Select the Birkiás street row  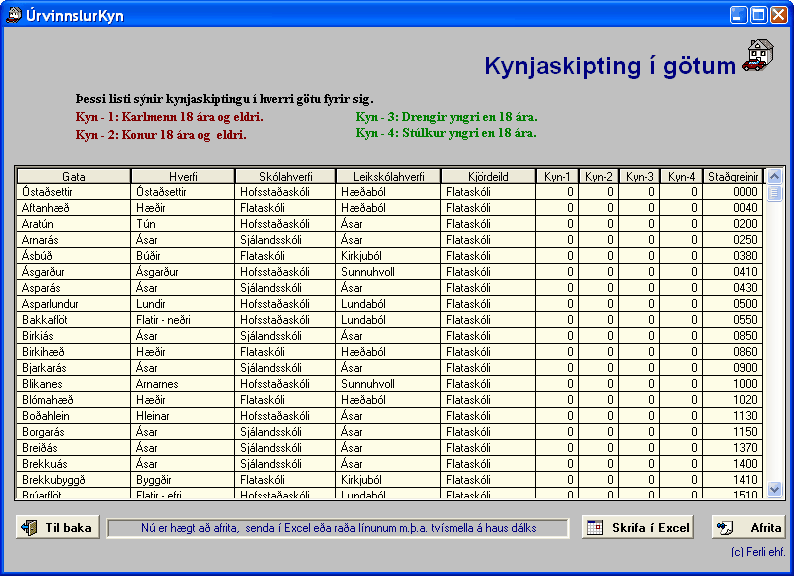tap(390, 336)
